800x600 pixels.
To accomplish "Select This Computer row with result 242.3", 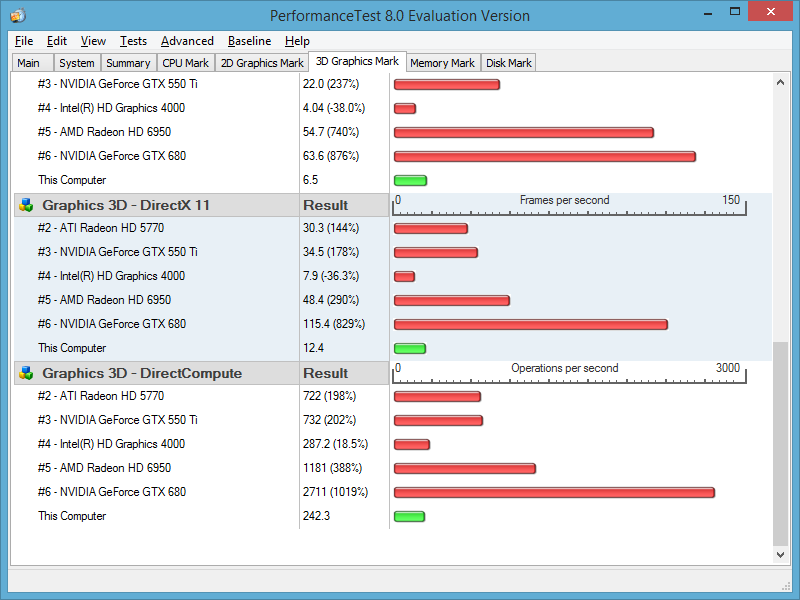I will coord(393,516).
